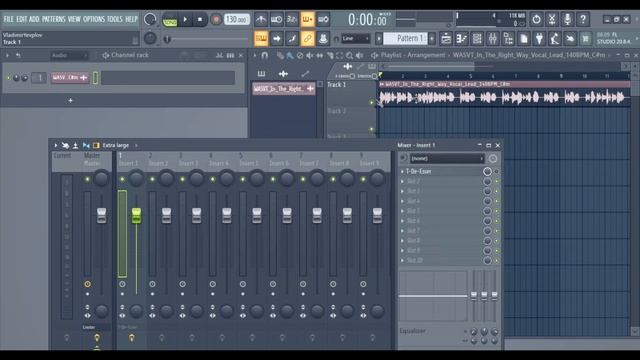Mute the WASV channel green light
The width and height of the screenshot is (640, 360).
point(8,78)
